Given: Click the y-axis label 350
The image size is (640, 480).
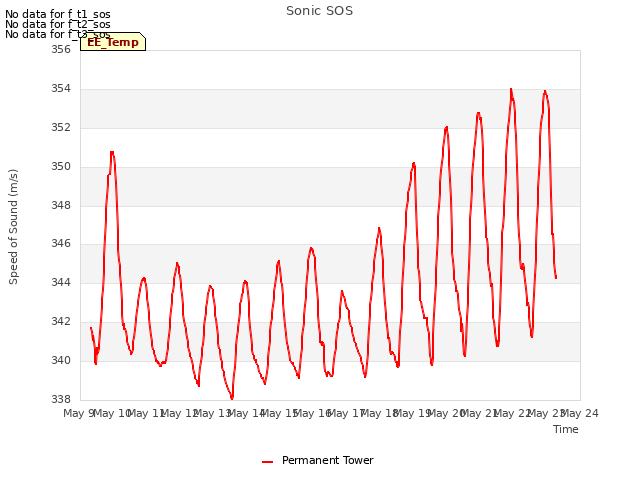Looking at the screenshot, I should point(61,167).
